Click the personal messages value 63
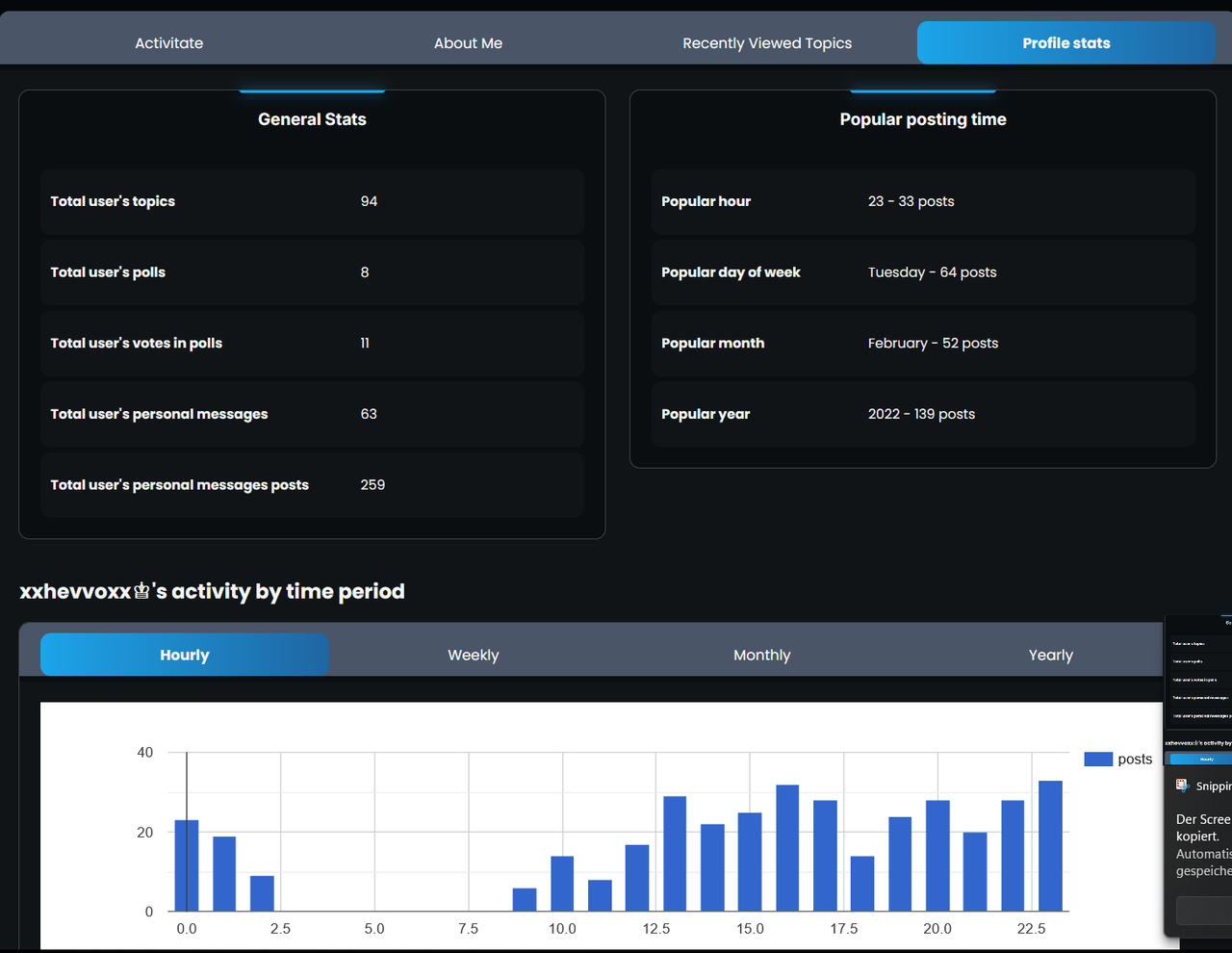 [x=369, y=414]
